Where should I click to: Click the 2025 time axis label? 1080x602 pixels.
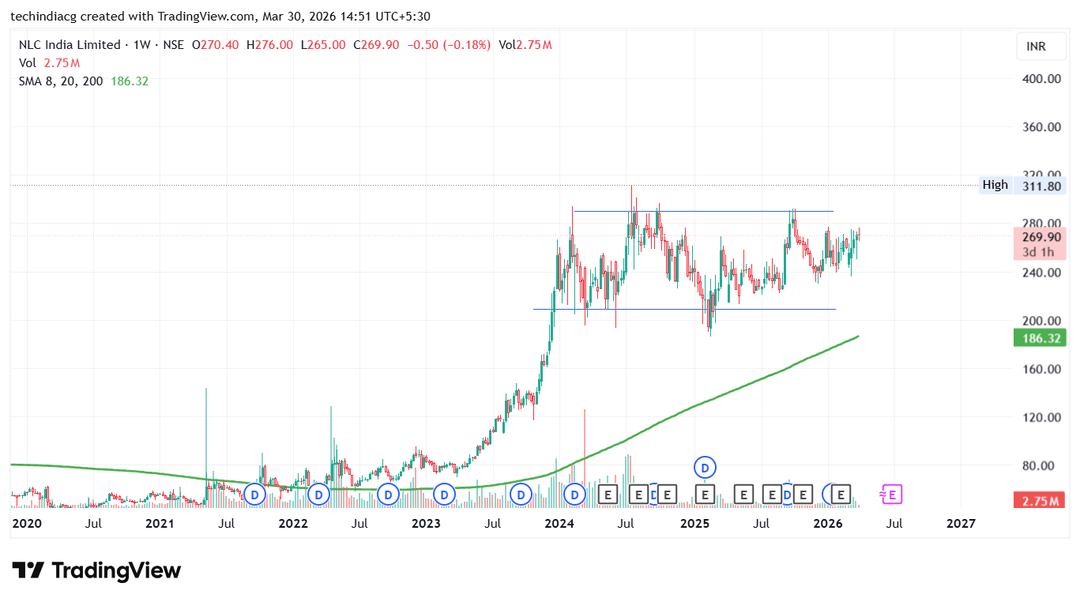[694, 523]
